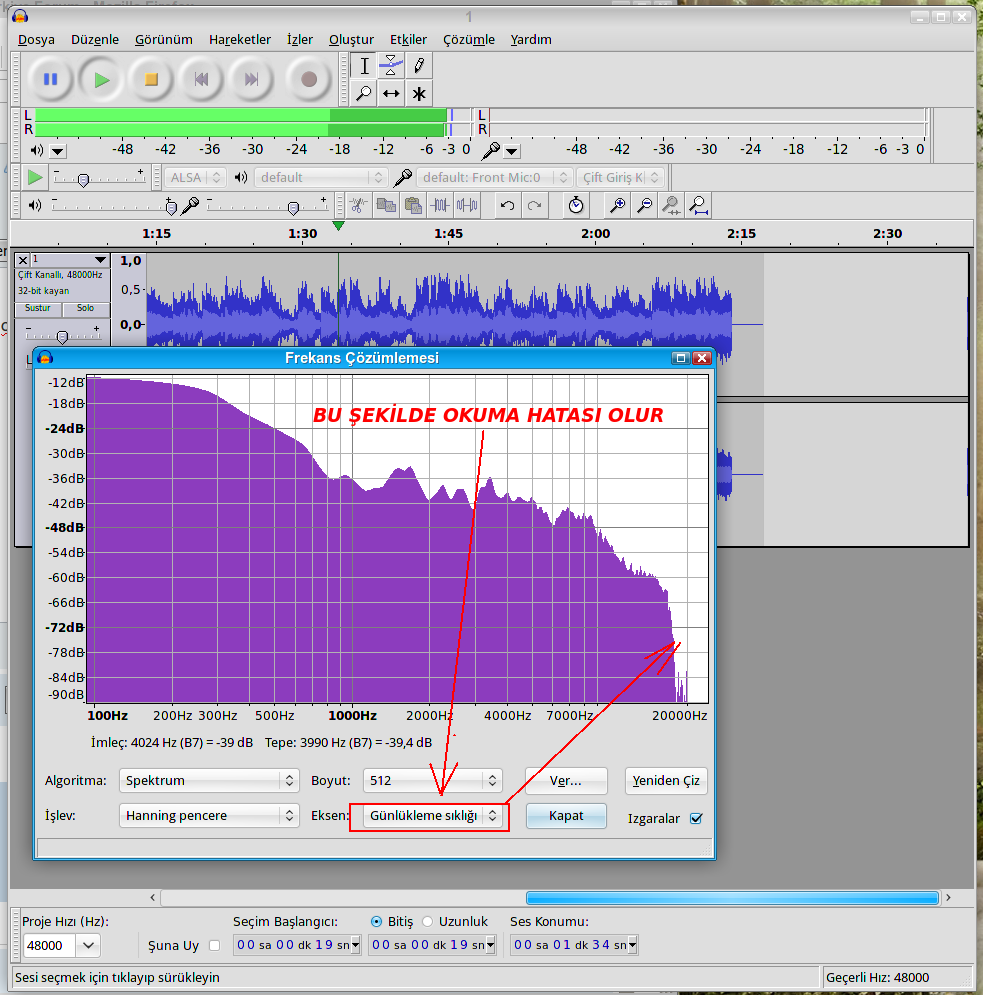Screen dimensions: 983x995
Task: Open the Hanning pencere function dropdown
Action: coord(208,816)
